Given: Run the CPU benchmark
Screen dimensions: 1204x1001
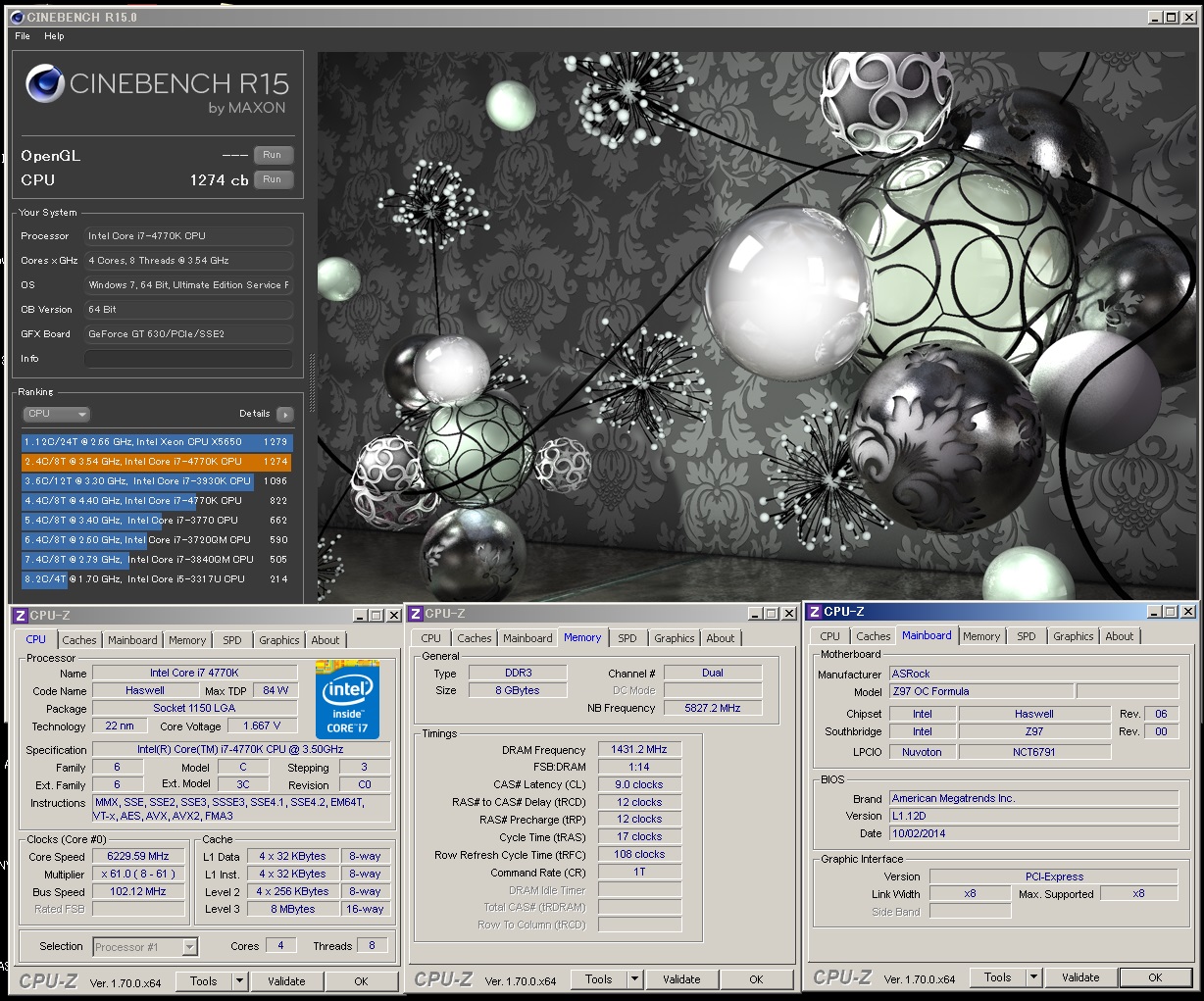Looking at the screenshot, I should 273,179.
